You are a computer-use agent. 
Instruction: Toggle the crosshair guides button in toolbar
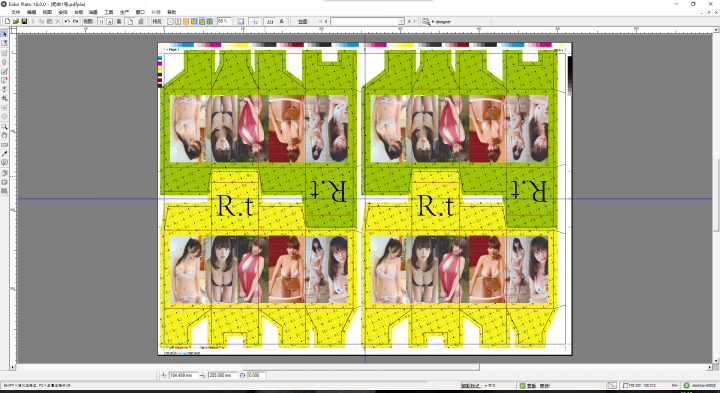(x=254, y=21)
